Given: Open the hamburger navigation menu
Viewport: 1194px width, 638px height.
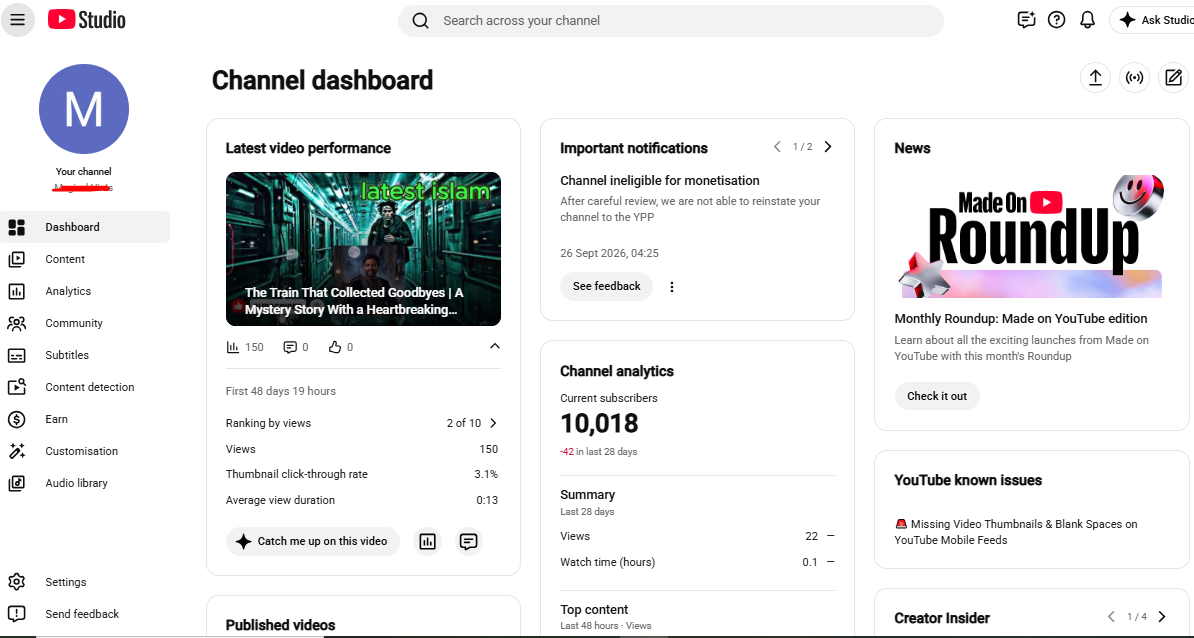Looking at the screenshot, I should (x=18, y=21).
